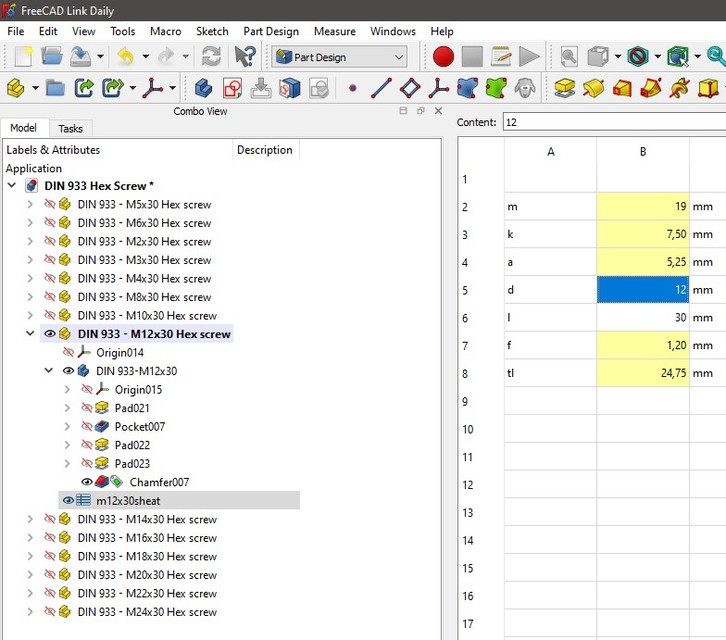
Task: Select spreadsheet row 6 header
Action: [x=481, y=318]
